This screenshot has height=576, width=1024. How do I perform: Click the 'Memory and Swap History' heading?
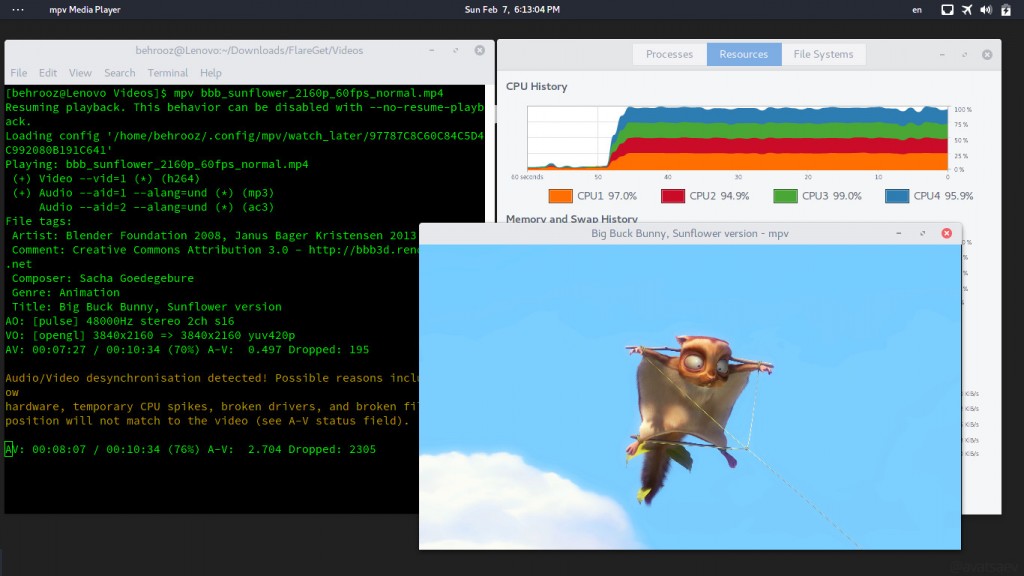point(571,219)
